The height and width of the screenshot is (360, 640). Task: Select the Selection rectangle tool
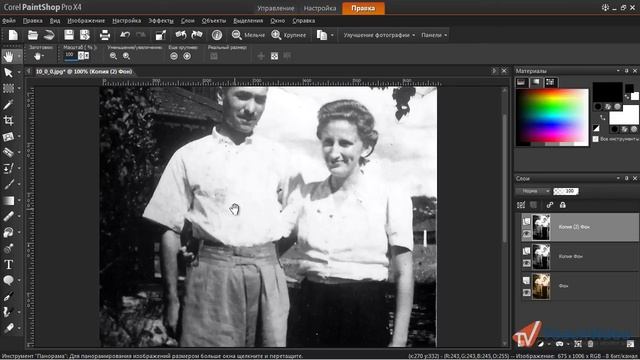(x=8, y=88)
